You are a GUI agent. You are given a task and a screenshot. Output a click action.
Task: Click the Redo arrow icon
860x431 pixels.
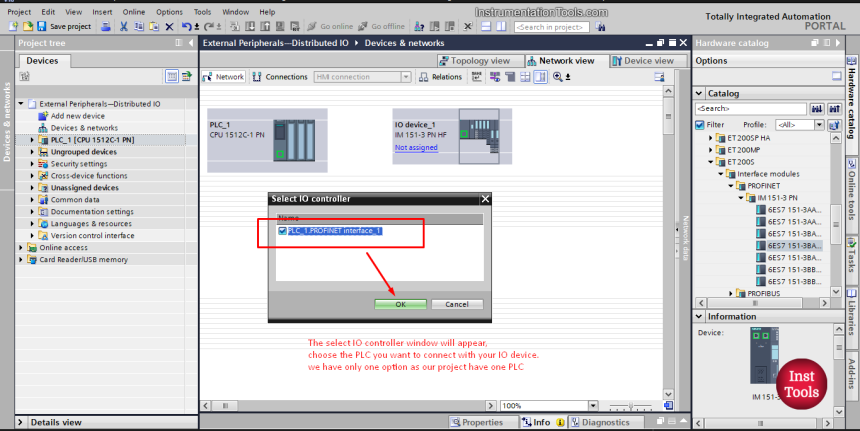pyautogui.click(x=209, y=26)
